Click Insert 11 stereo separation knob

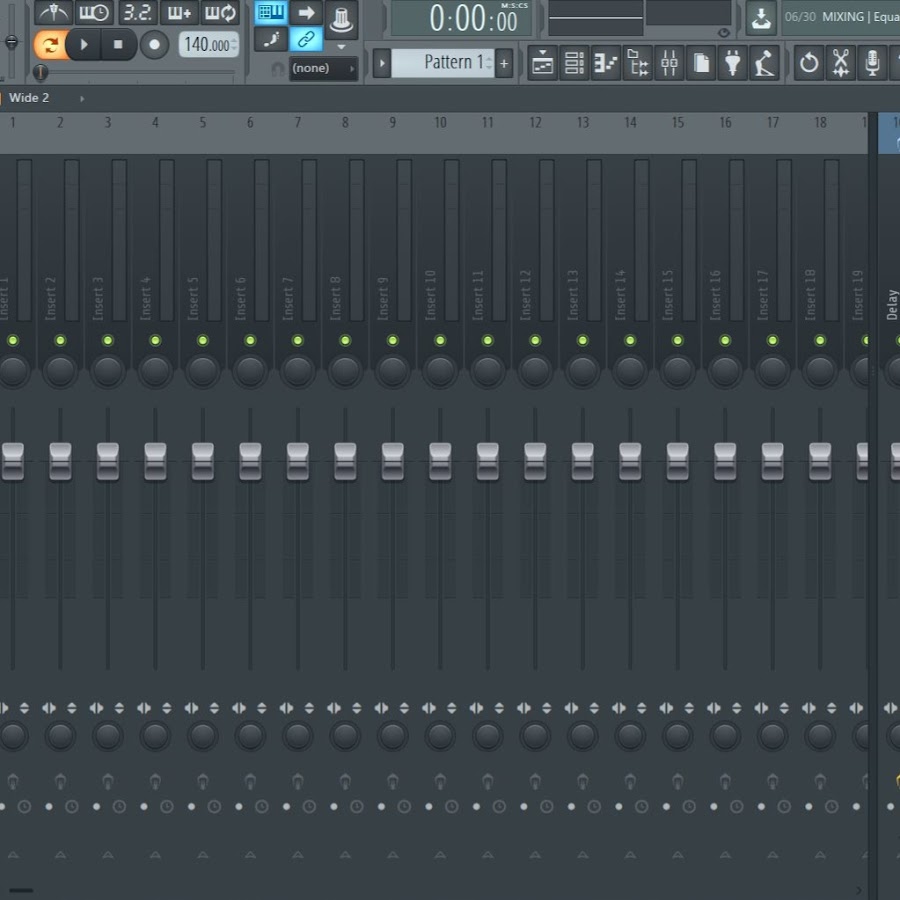(x=488, y=735)
